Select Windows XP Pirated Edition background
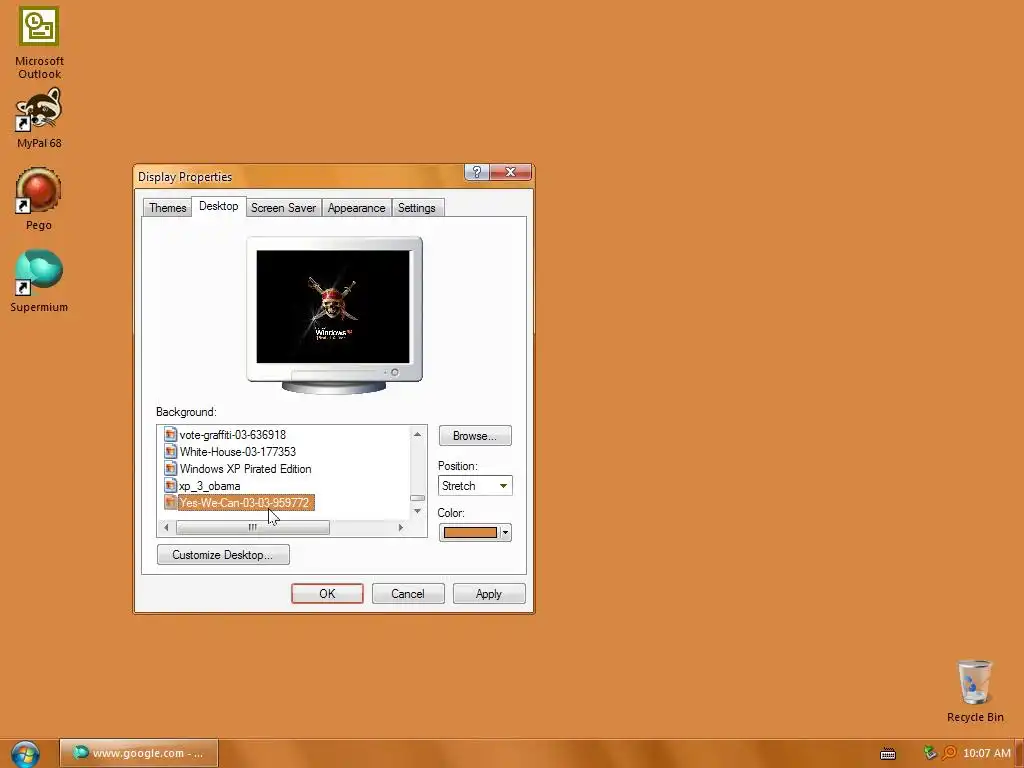The image size is (1024, 768). (x=246, y=468)
